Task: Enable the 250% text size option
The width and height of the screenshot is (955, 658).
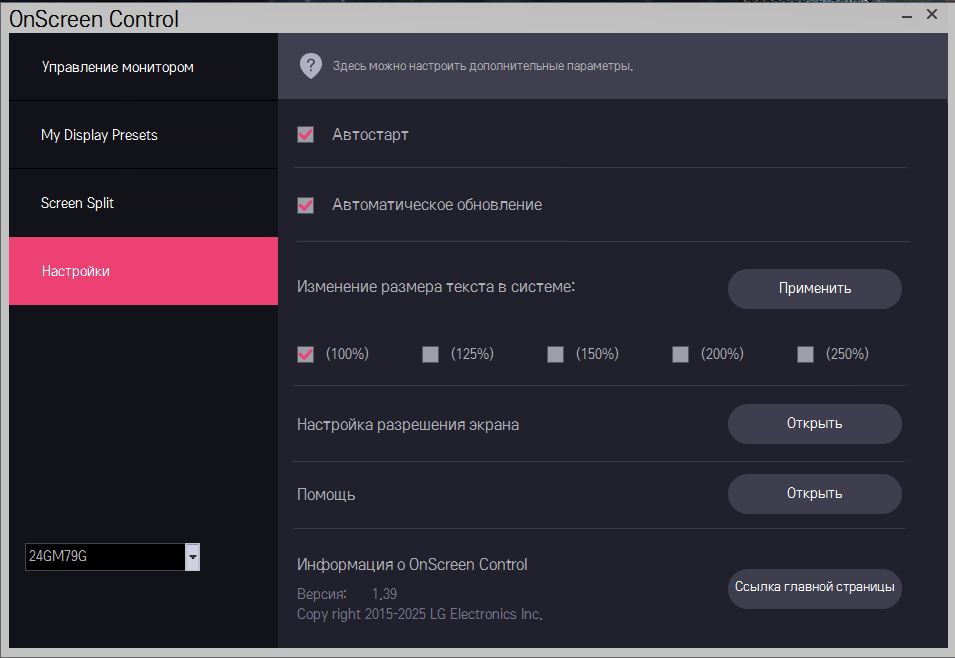Action: 806,354
